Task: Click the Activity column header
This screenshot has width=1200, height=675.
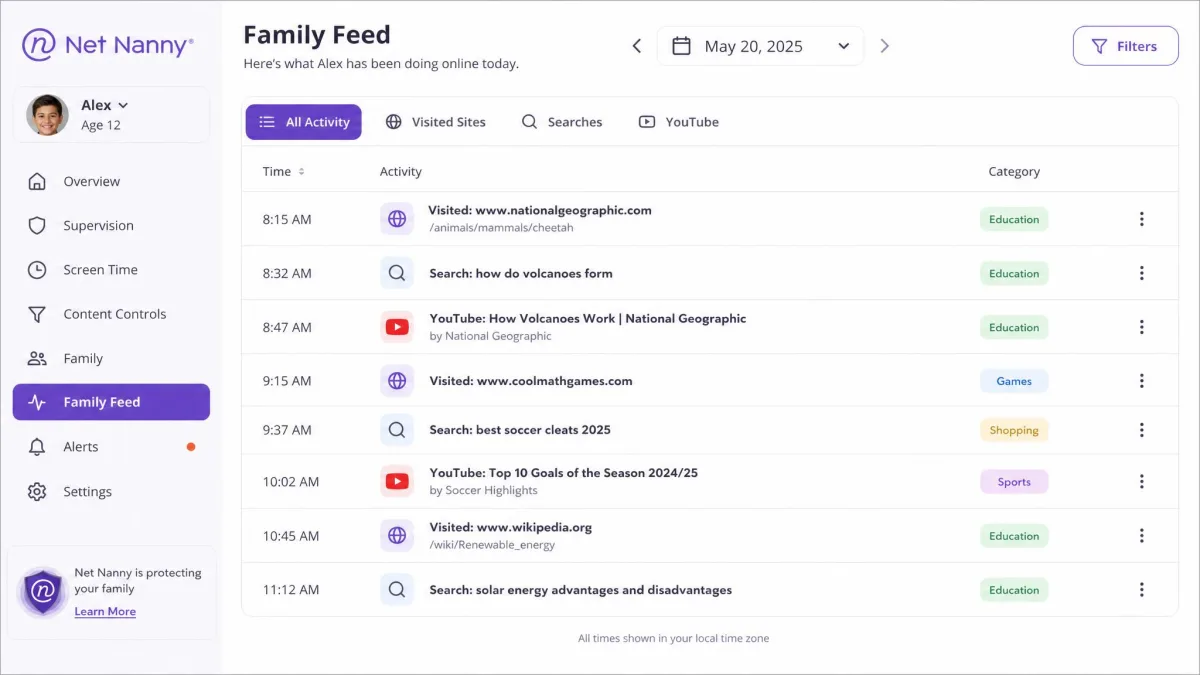Action: 401,171
